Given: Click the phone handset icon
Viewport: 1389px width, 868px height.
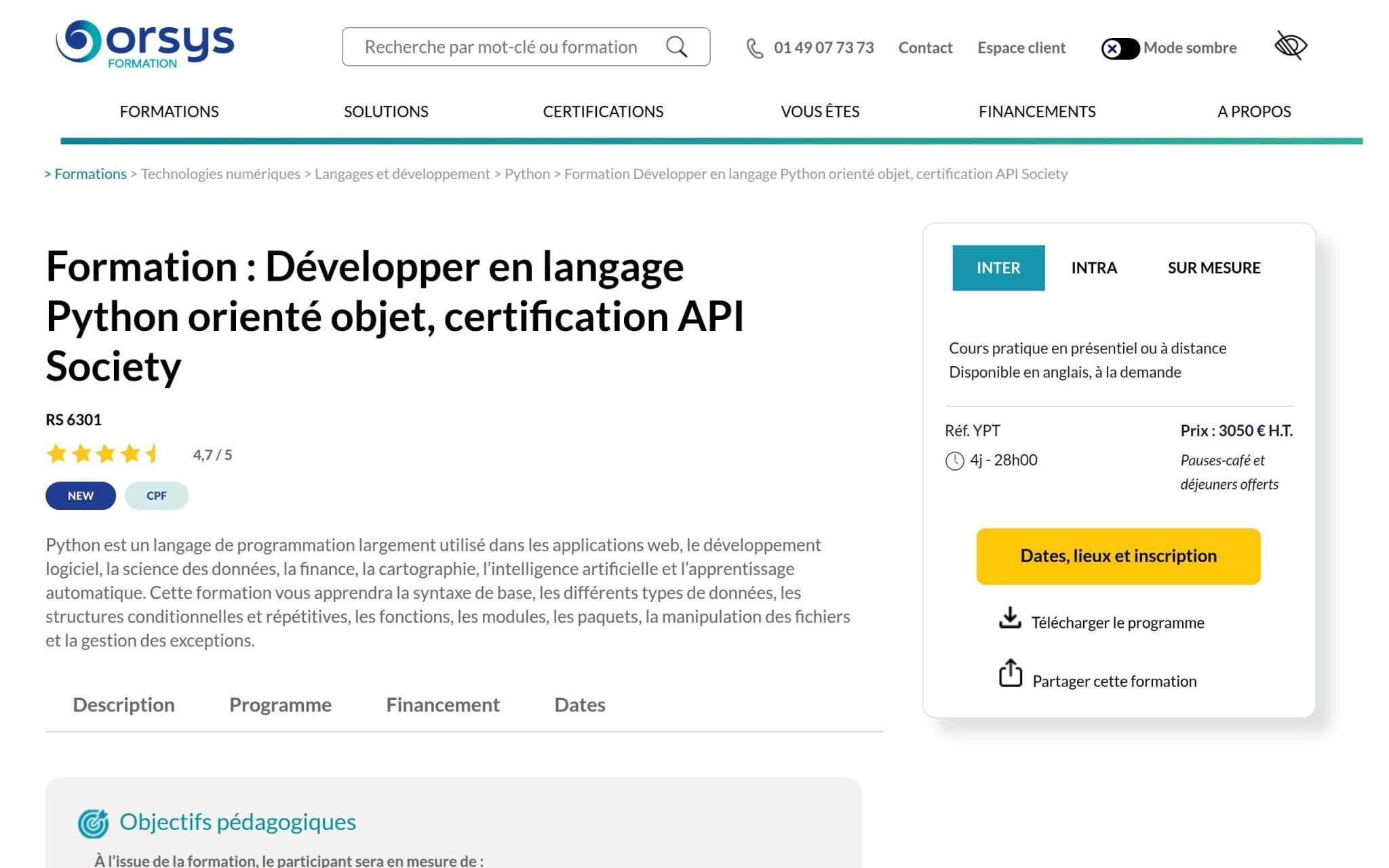Looking at the screenshot, I should (755, 48).
